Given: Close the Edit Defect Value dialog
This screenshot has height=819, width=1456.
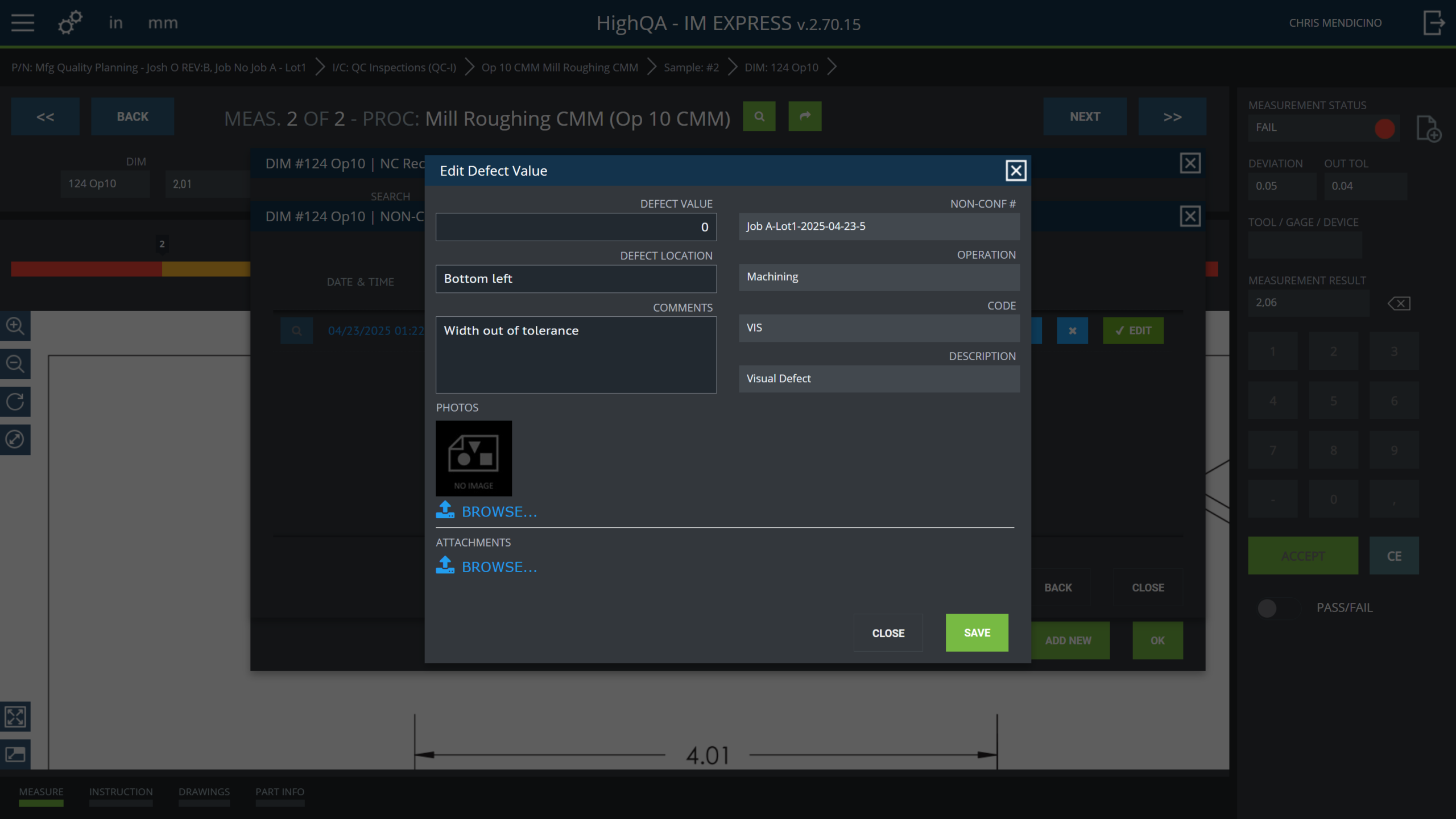Looking at the screenshot, I should 1016,171.
